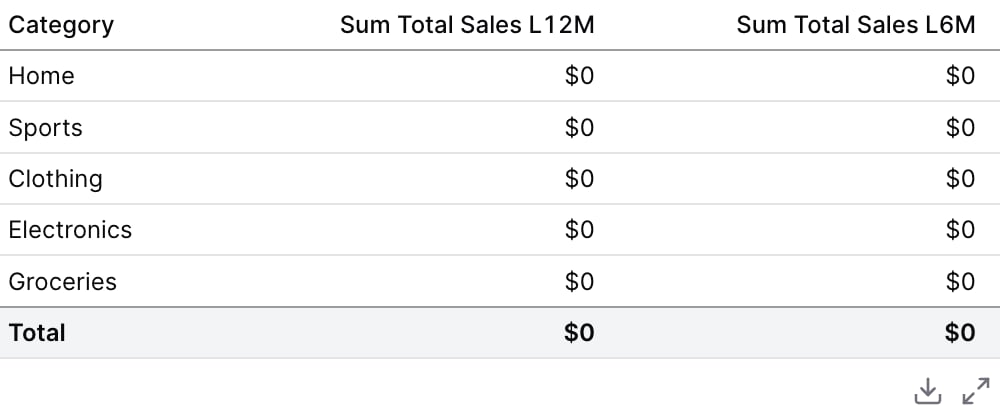Click the Total L12M sales value
Screen dimensions: 1000x416
[579, 332]
